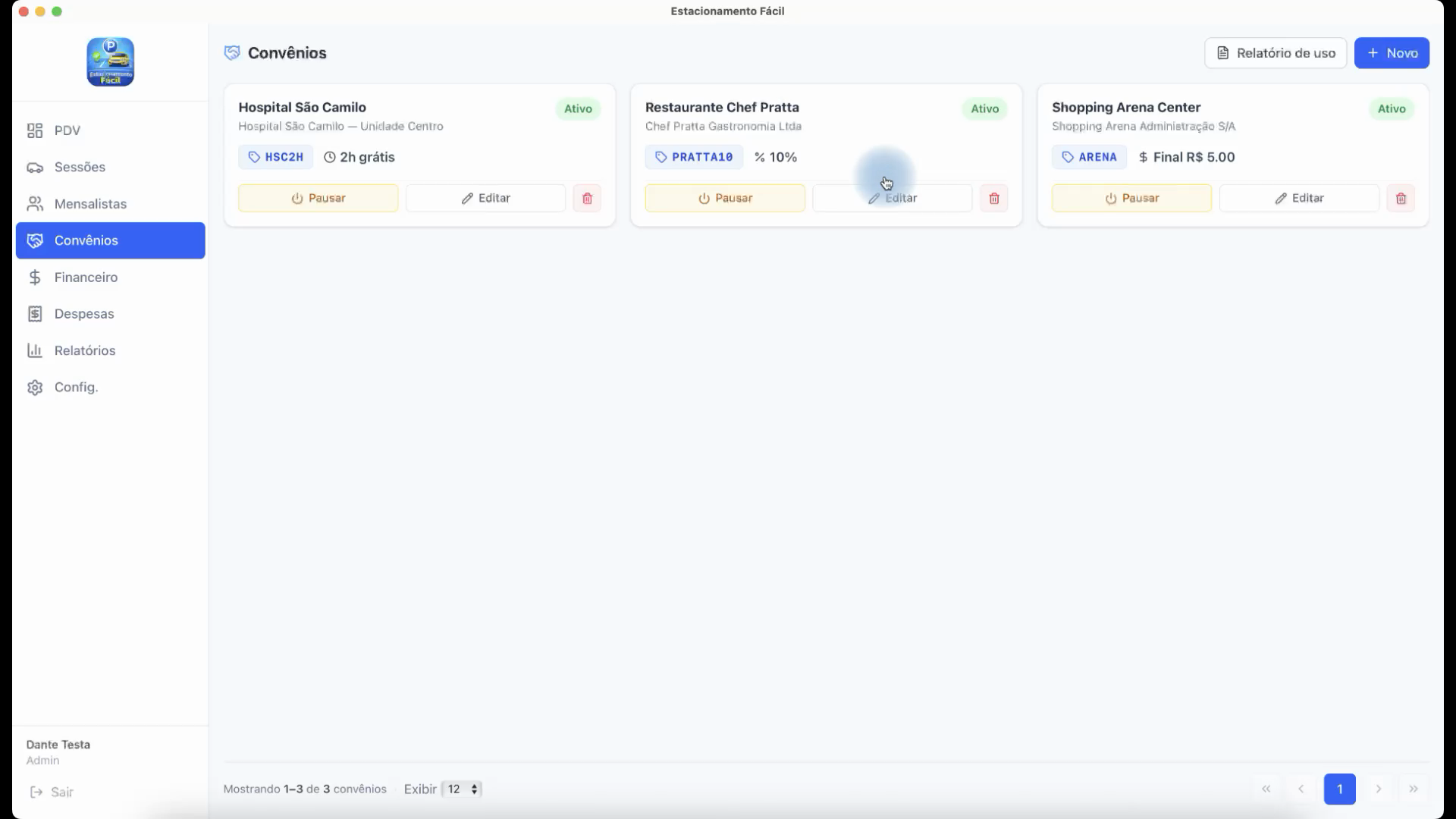
Task: Click the ARENA code tag
Action: (1090, 157)
